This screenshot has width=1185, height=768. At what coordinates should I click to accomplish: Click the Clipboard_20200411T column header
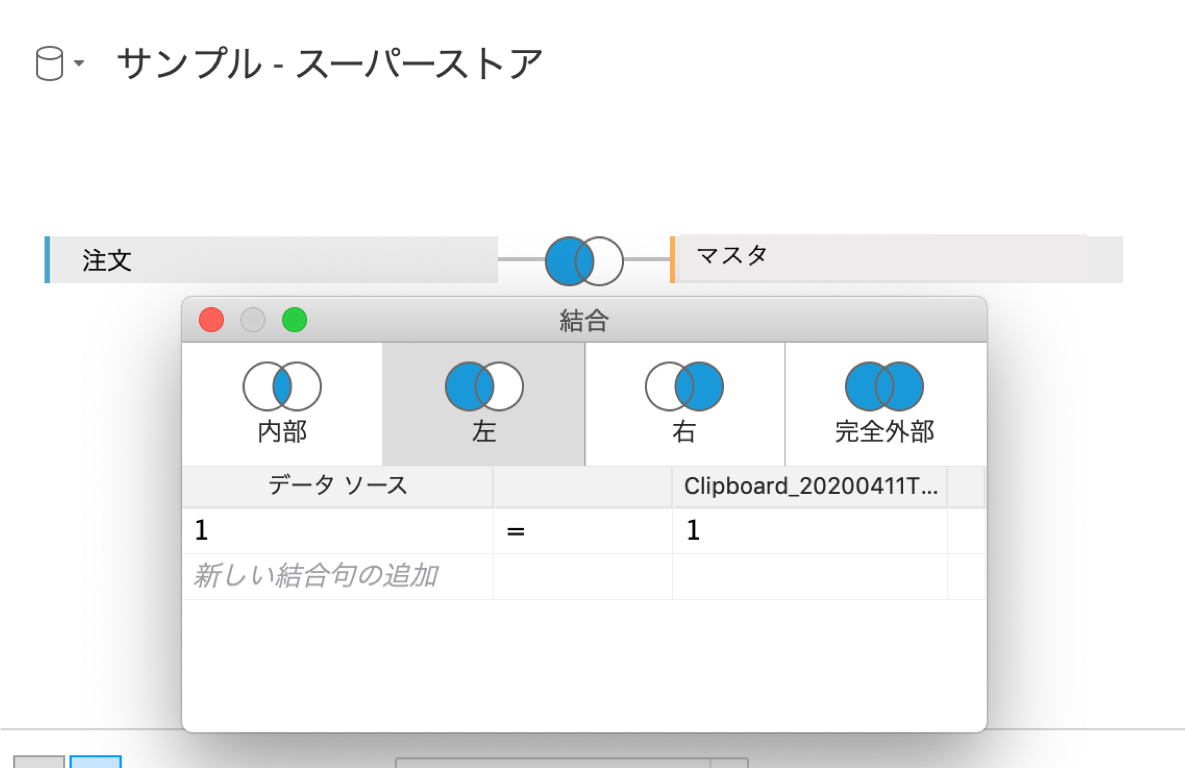[x=810, y=486]
